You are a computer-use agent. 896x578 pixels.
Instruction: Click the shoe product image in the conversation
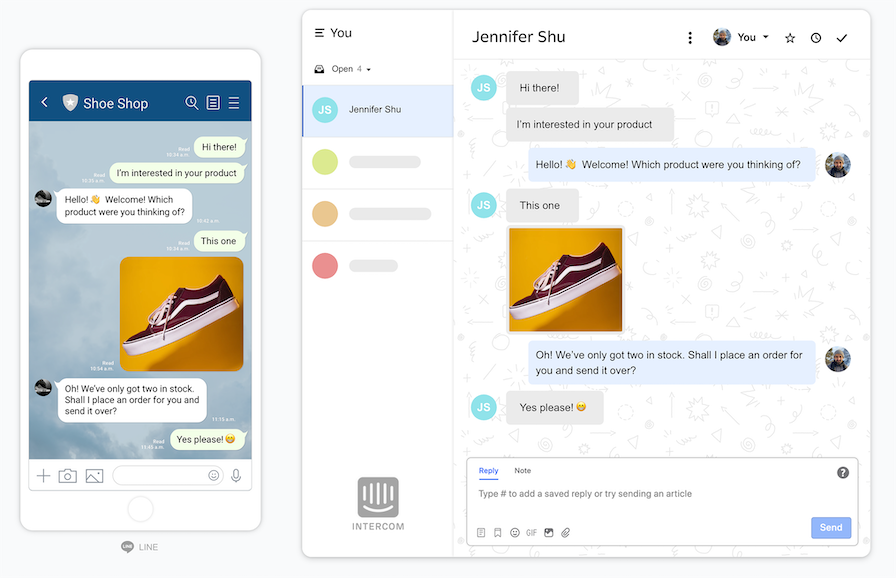pos(565,278)
